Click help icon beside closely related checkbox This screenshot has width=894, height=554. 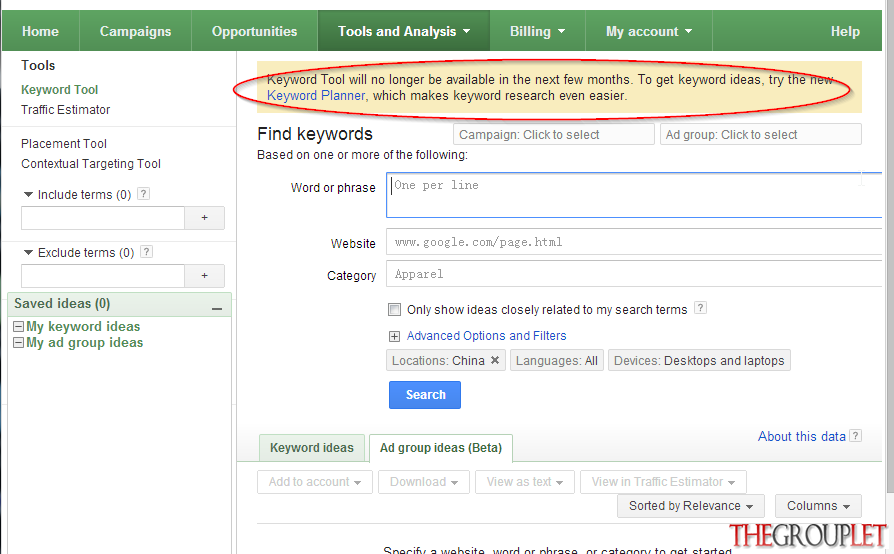click(700, 308)
